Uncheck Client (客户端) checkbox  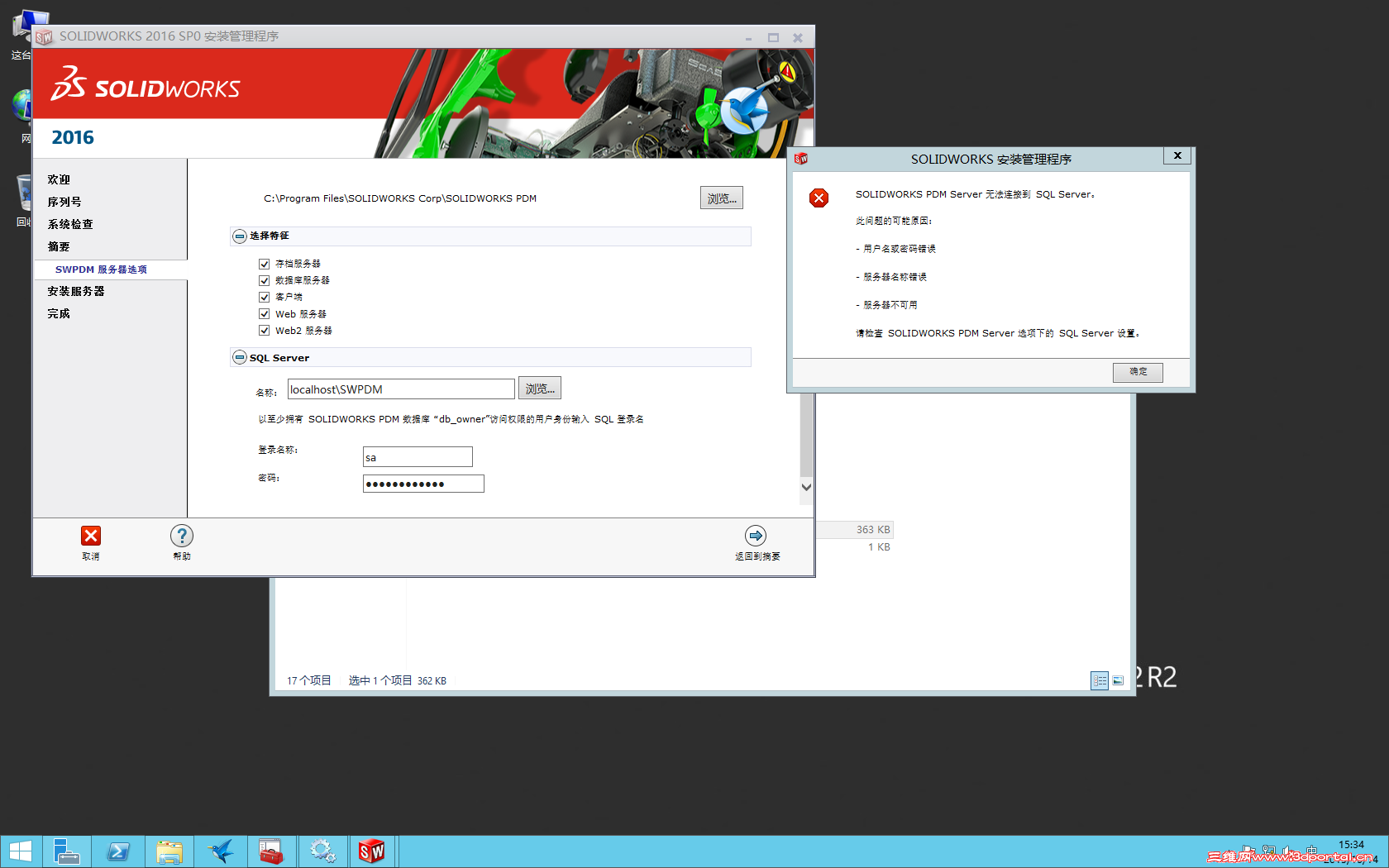click(x=265, y=297)
